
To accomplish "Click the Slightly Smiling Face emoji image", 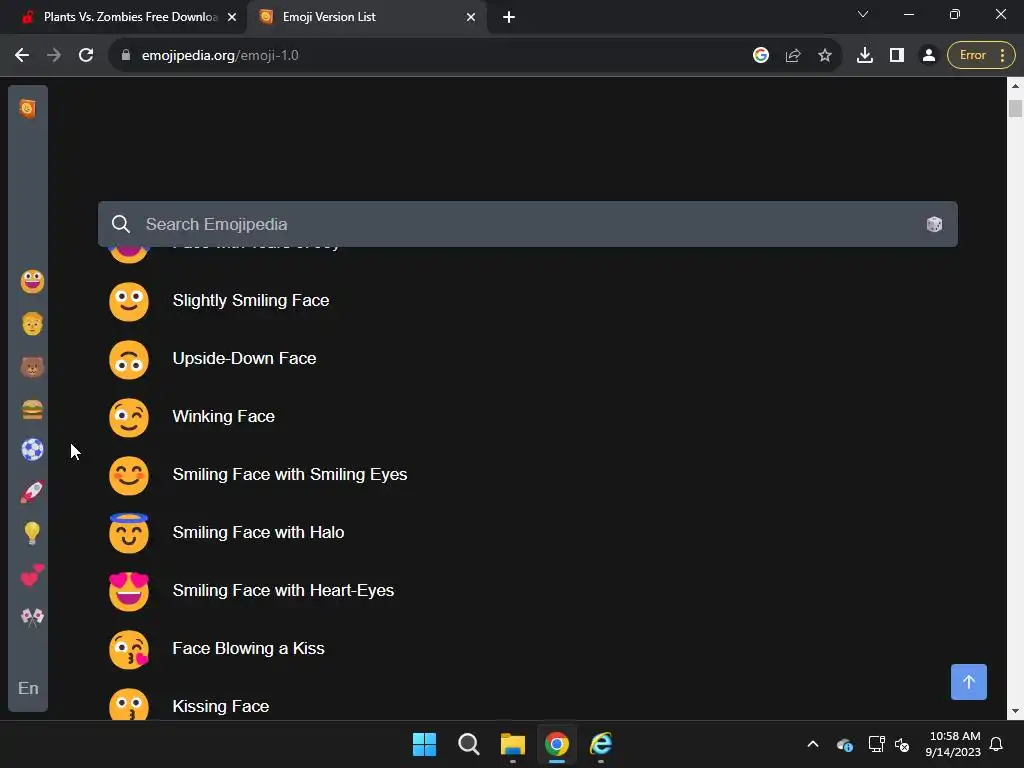I will [x=129, y=302].
